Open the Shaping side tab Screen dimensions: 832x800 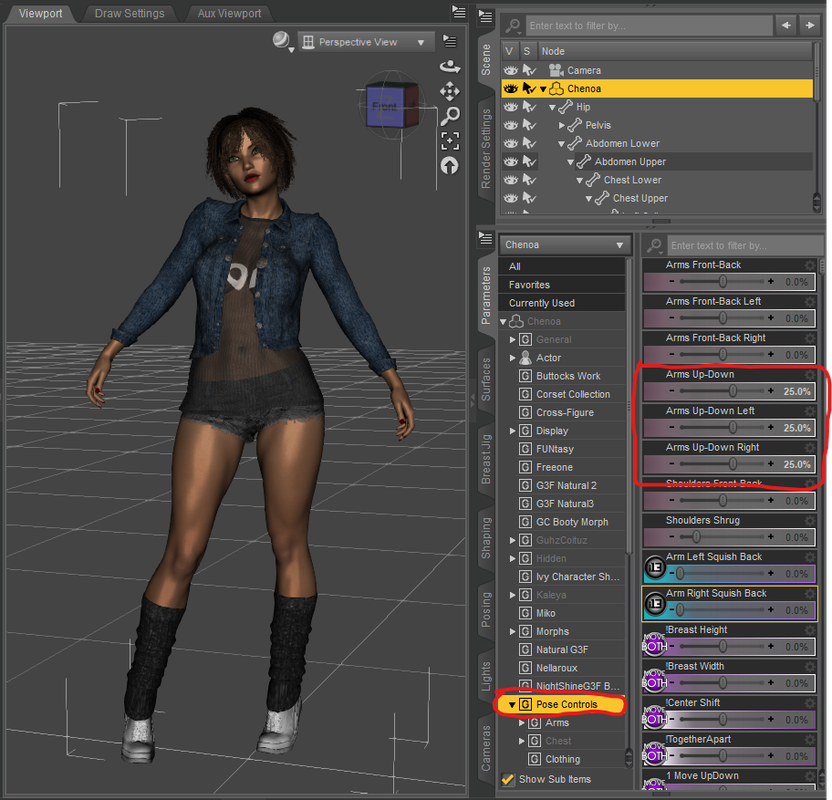(x=486, y=538)
